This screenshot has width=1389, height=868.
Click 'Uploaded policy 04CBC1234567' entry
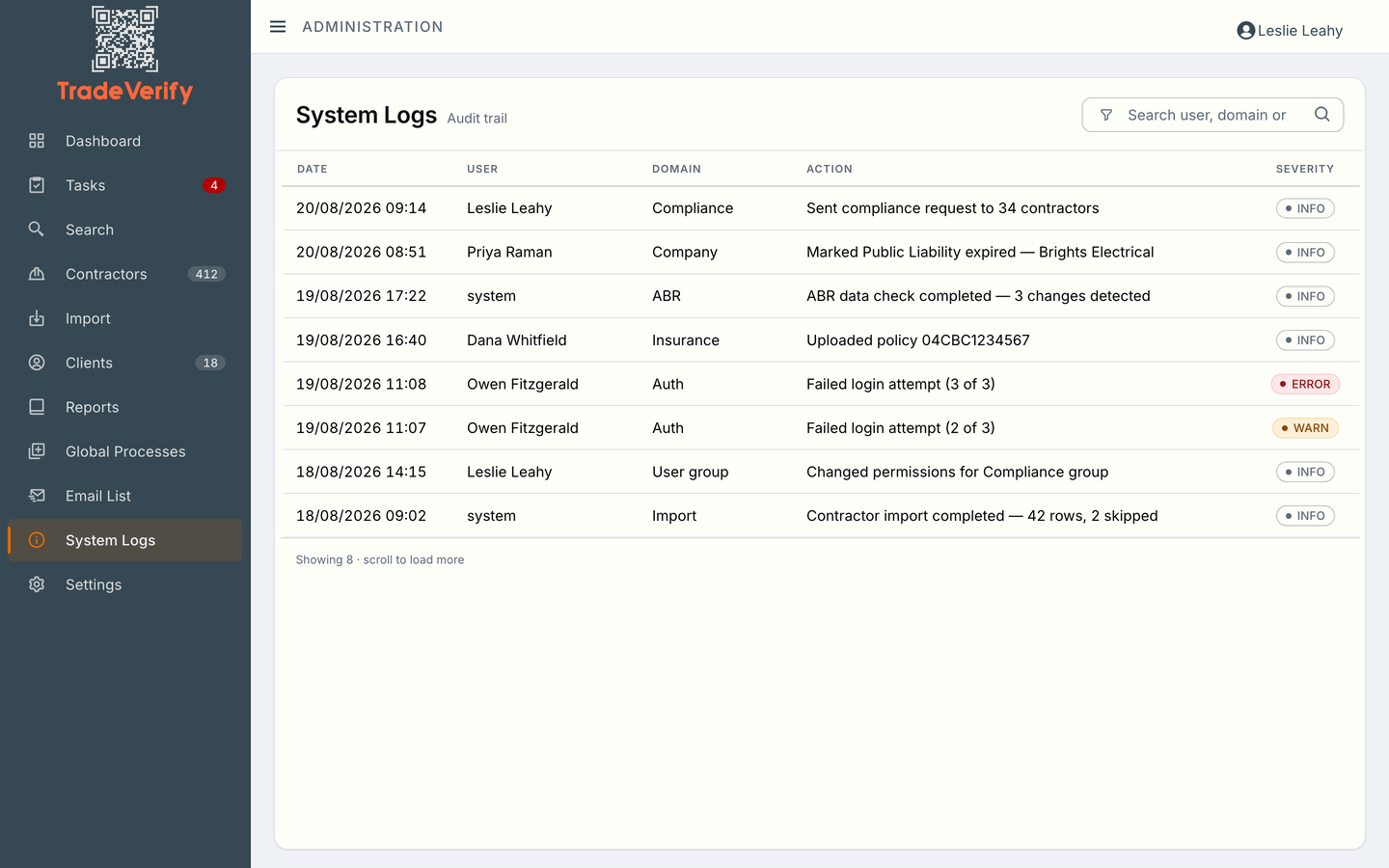[918, 340]
